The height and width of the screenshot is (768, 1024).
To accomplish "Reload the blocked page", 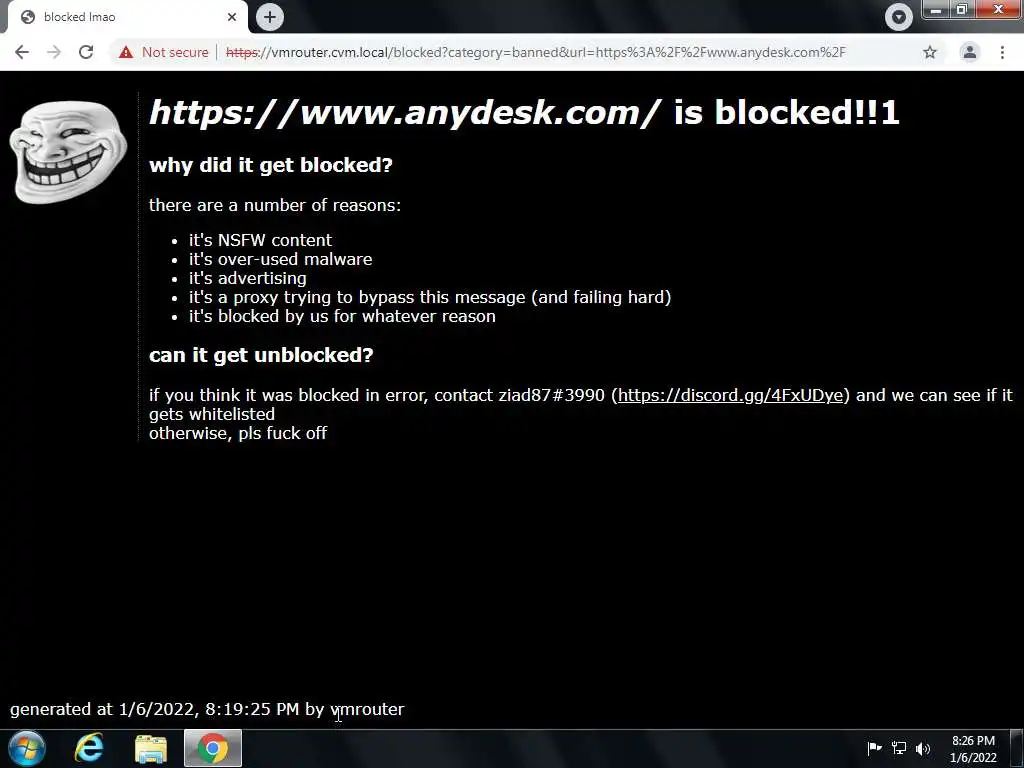I will click(x=86, y=52).
